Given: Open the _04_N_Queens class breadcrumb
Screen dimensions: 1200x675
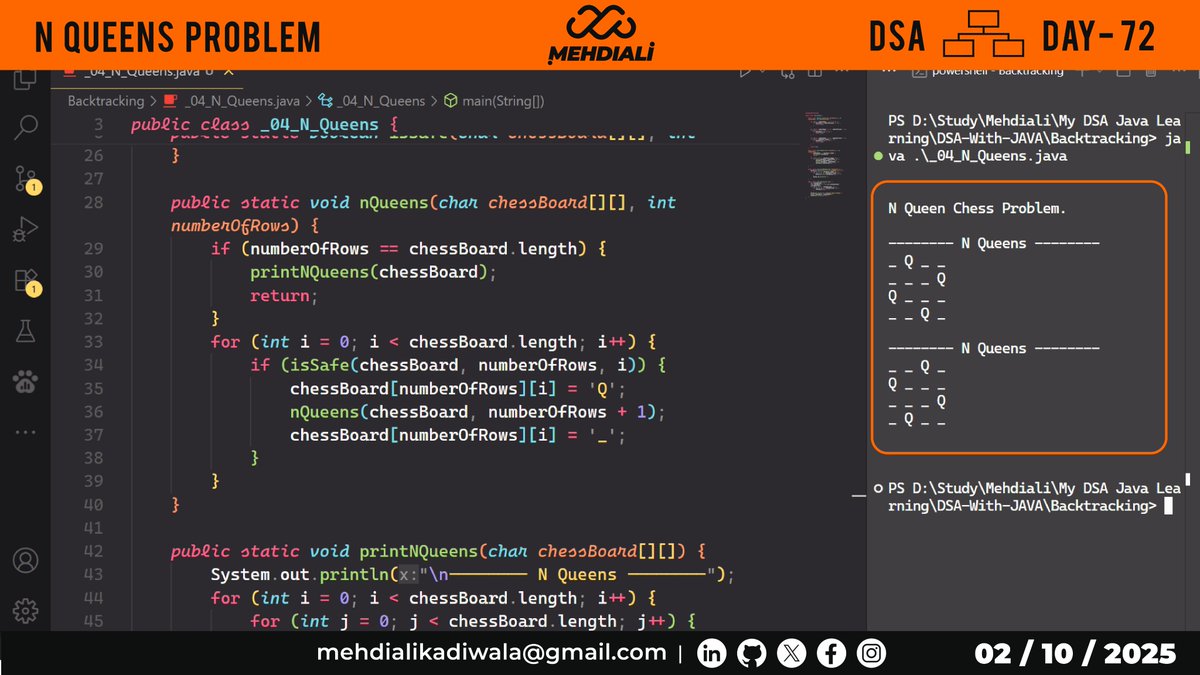Looking at the screenshot, I should pyautogui.click(x=371, y=101).
